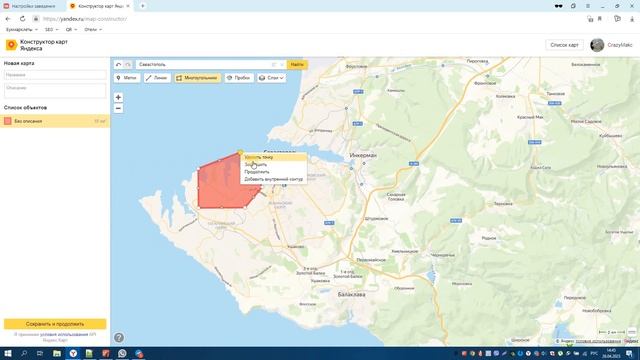Screen dimensions: 640x360
Task: Click the map description text area
Action: tap(55, 91)
